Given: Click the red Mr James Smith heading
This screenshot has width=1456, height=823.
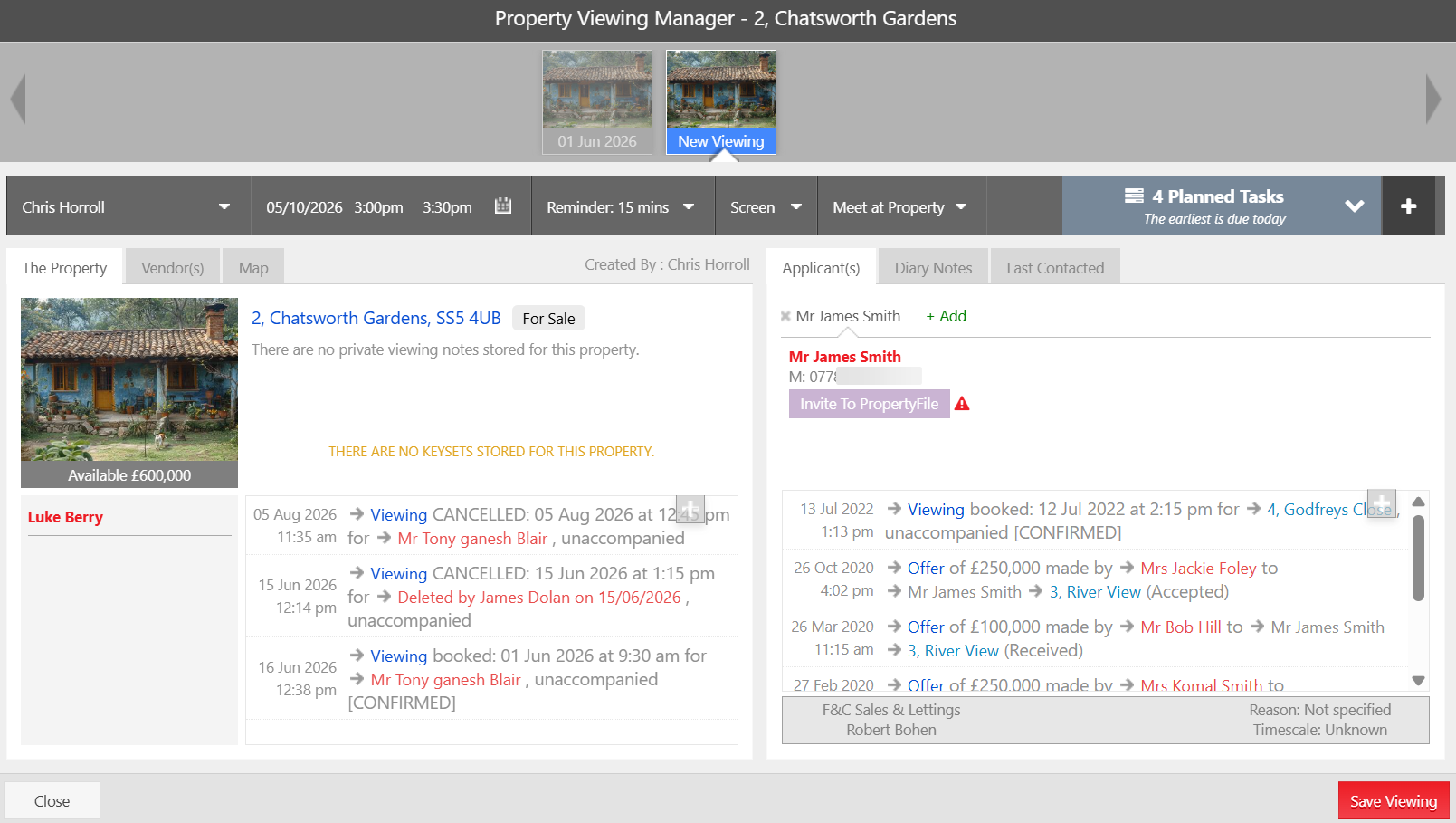Looking at the screenshot, I should 844,357.
